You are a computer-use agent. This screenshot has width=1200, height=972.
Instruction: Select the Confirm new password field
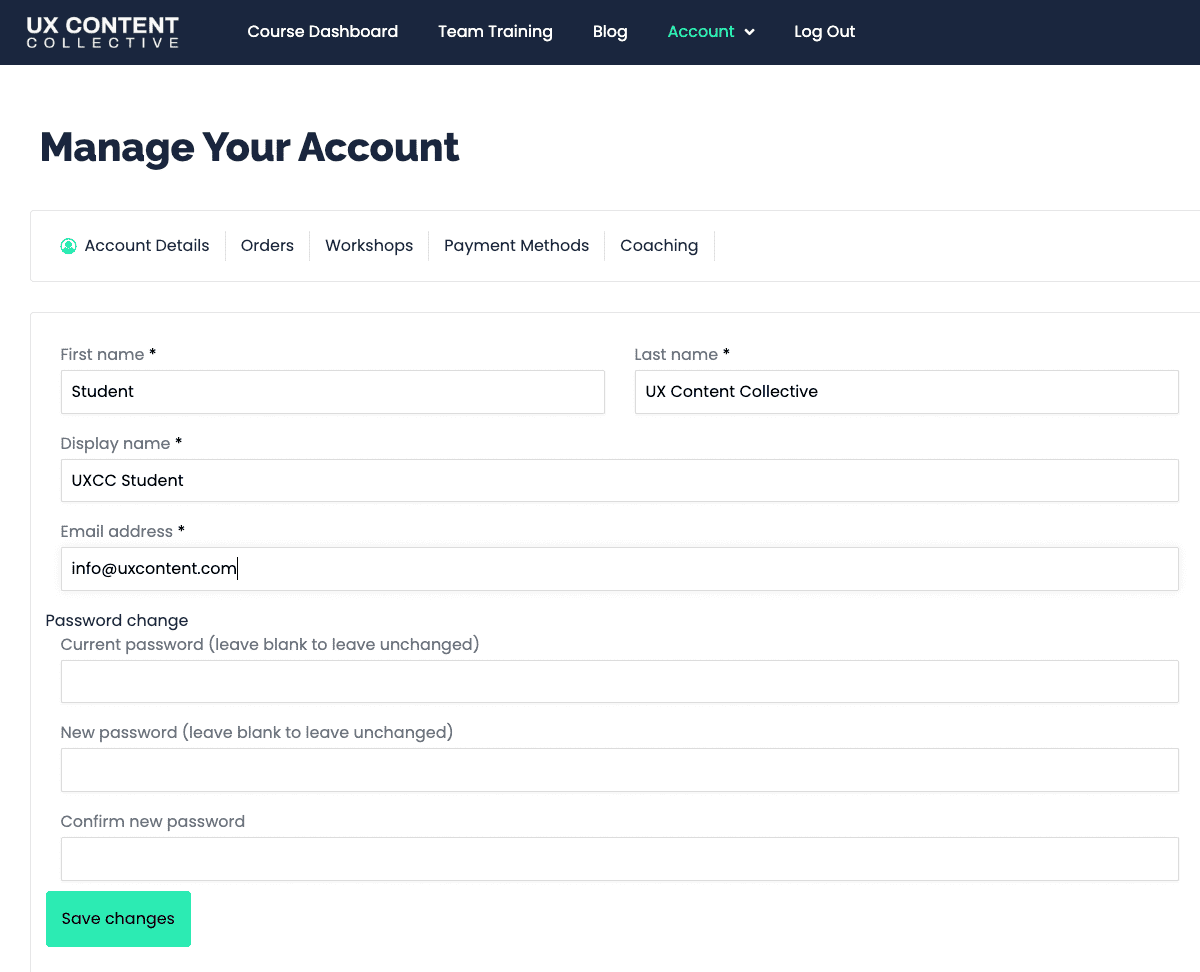click(x=619, y=859)
